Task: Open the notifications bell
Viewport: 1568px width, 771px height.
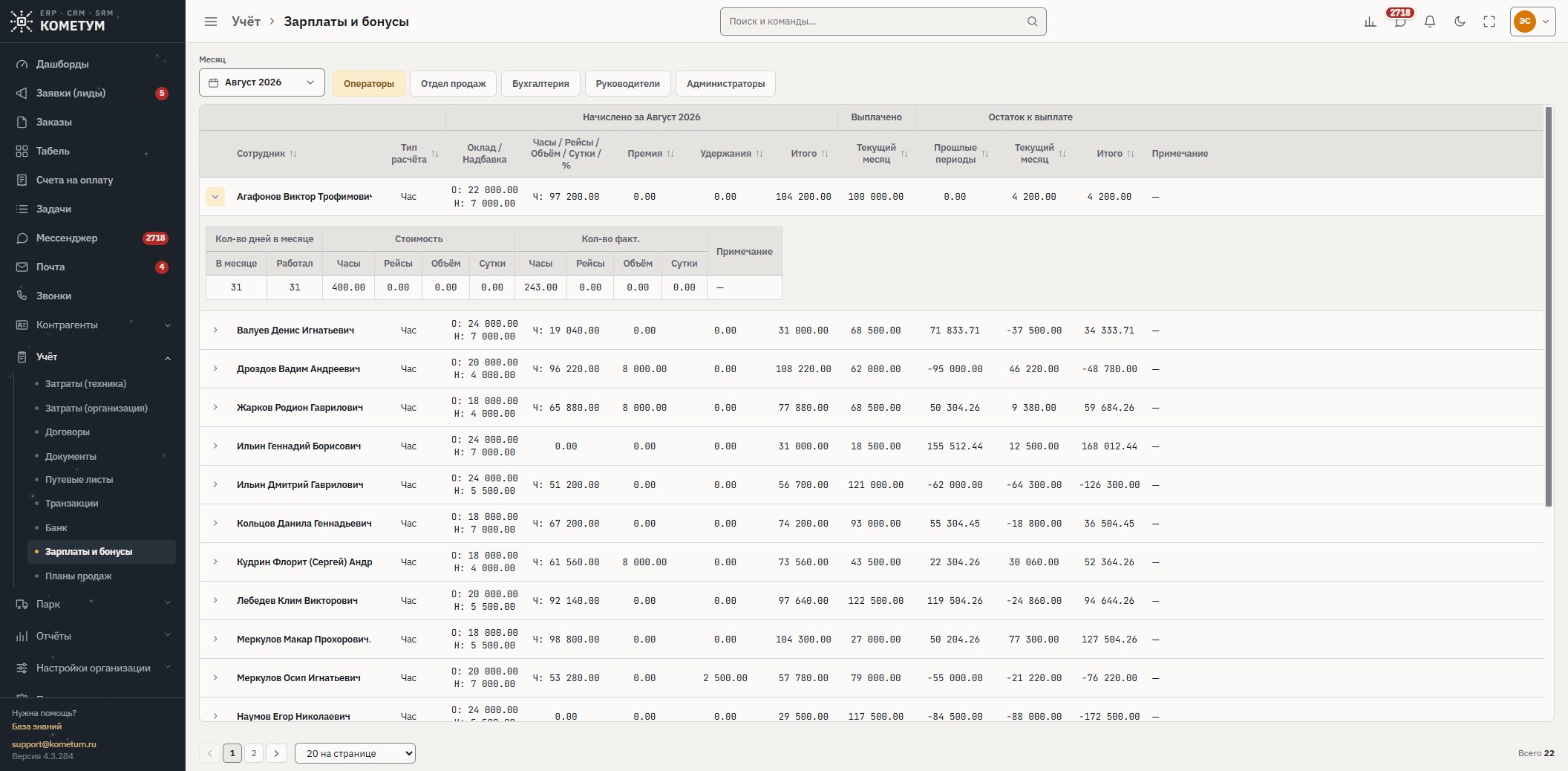Action: tap(1430, 22)
